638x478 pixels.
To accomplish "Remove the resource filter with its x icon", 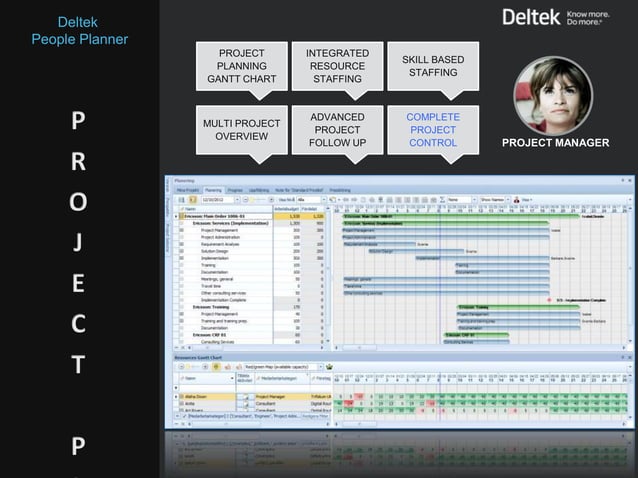I will coord(178,416).
